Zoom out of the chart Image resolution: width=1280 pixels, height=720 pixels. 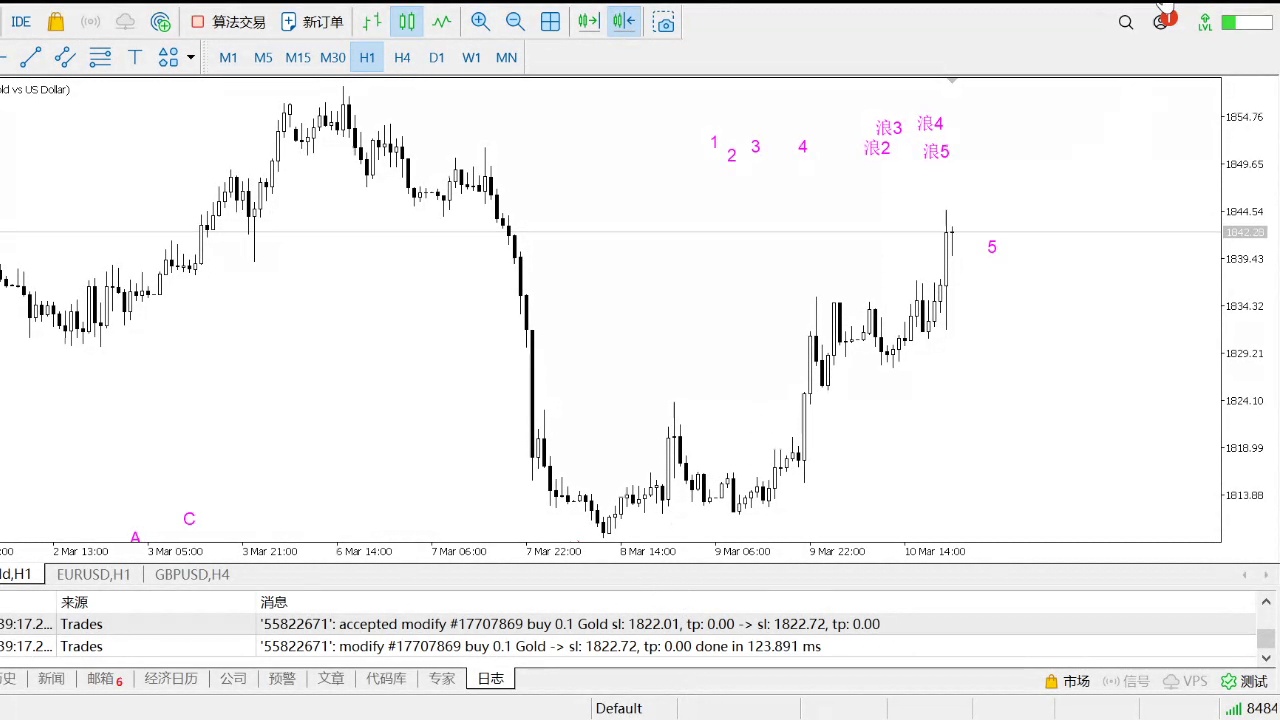(515, 22)
